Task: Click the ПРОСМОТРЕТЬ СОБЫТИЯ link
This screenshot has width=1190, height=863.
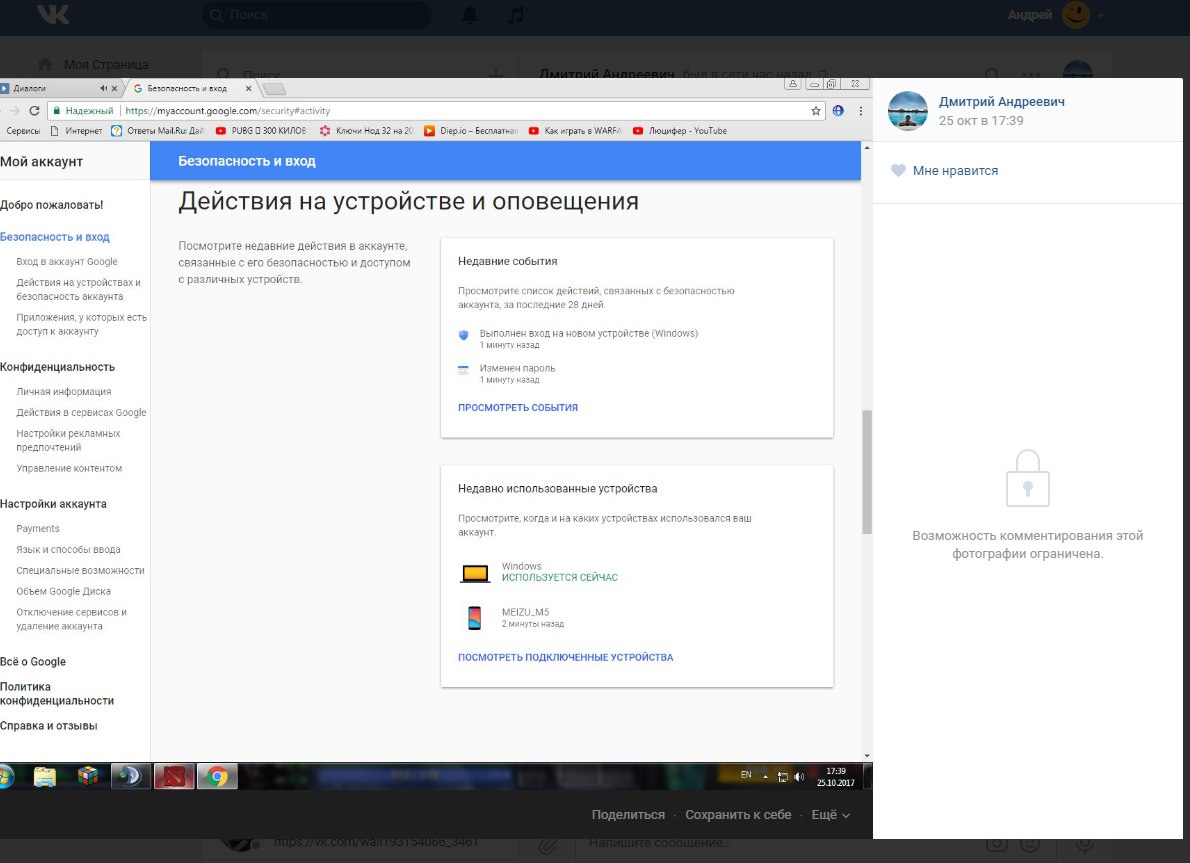Action: point(518,408)
